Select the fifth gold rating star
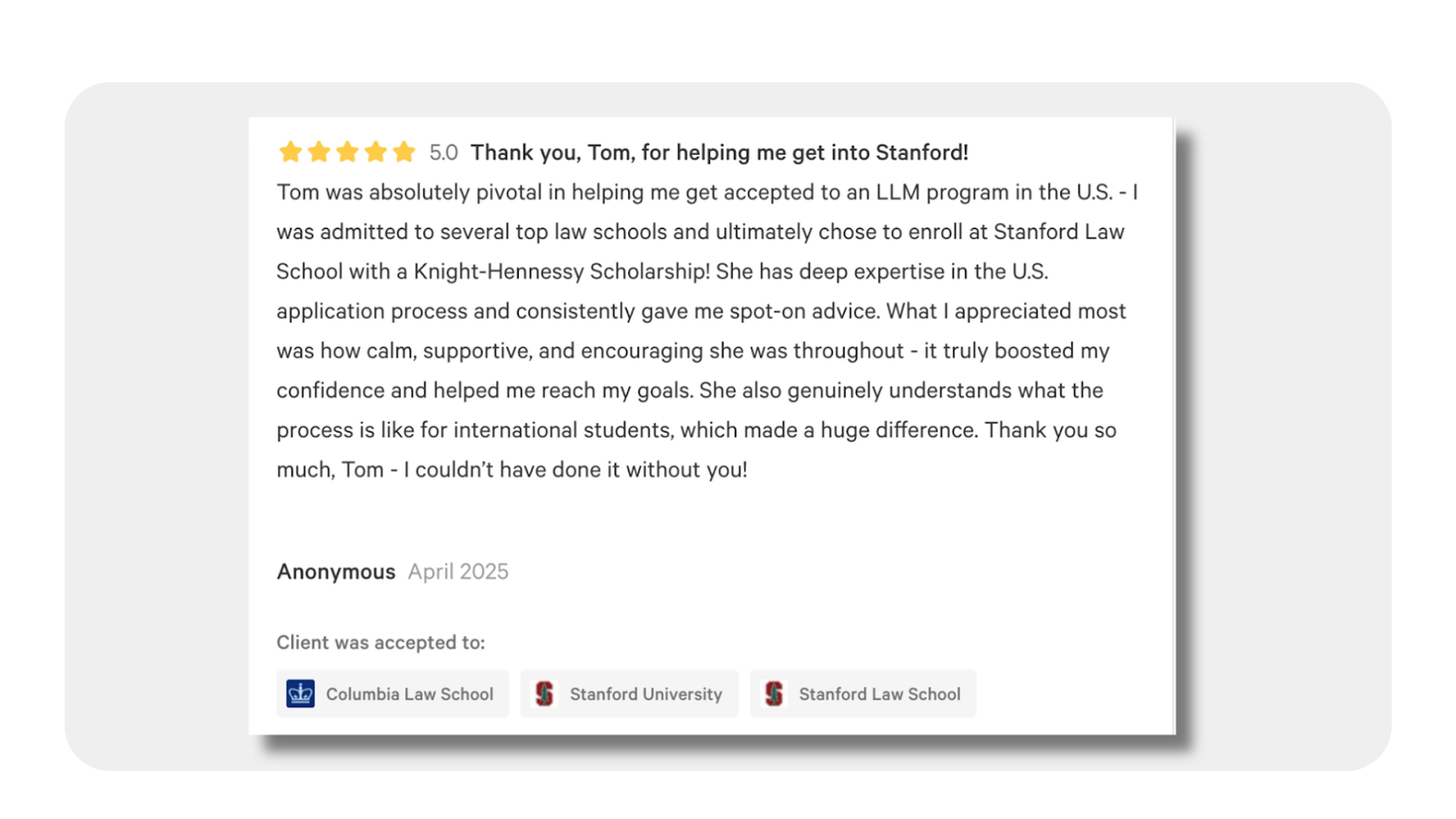The image size is (1456, 819). [x=403, y=152]
